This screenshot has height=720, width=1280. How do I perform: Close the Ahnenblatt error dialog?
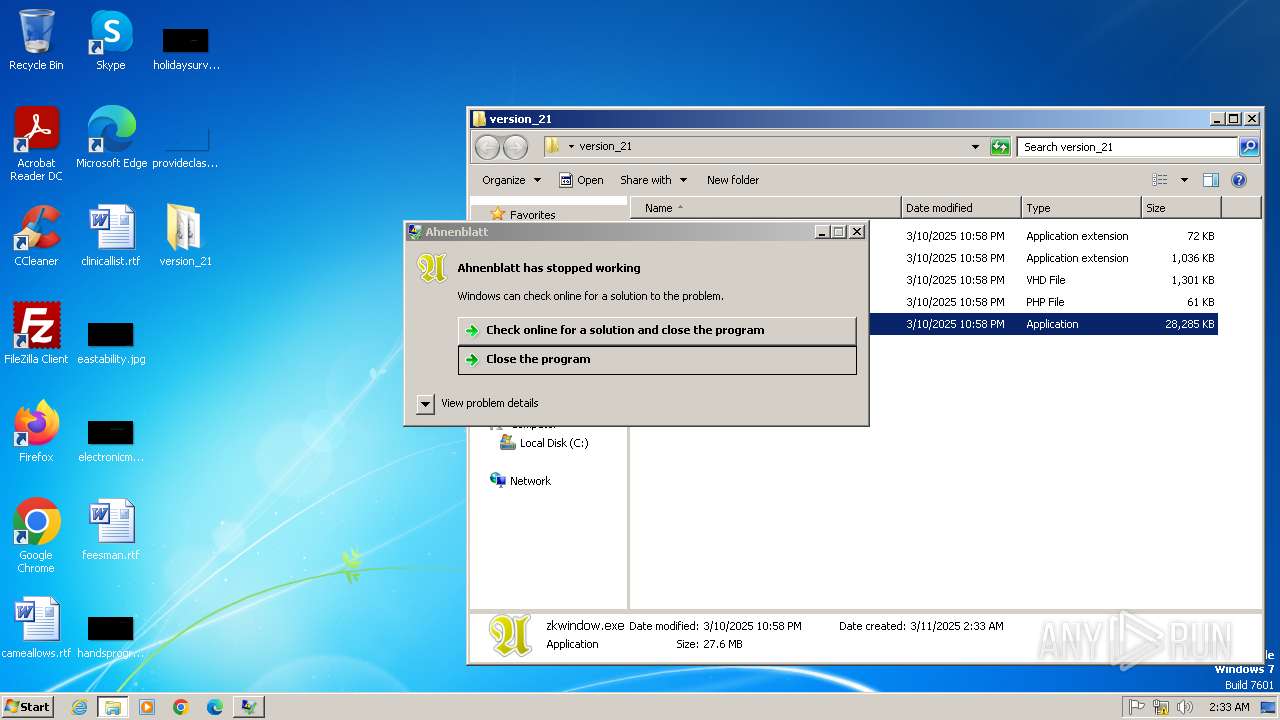tap(857, 232)
